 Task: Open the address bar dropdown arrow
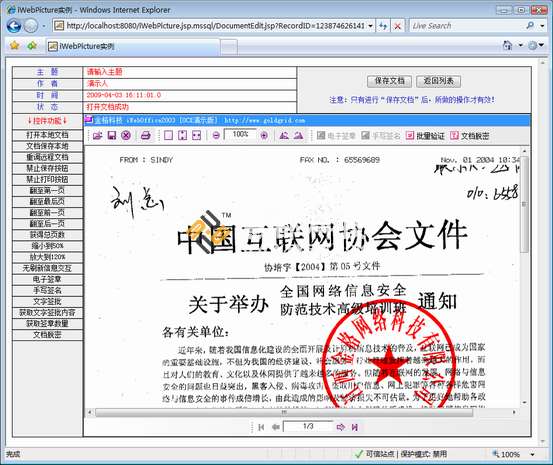click(x=370, y=26)
